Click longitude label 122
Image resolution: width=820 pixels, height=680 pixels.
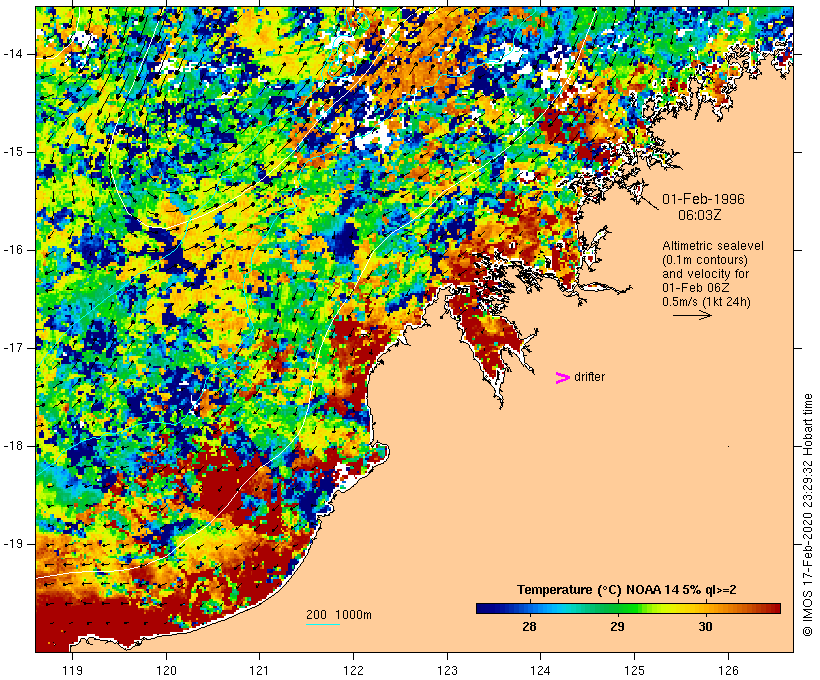(353, 670)
